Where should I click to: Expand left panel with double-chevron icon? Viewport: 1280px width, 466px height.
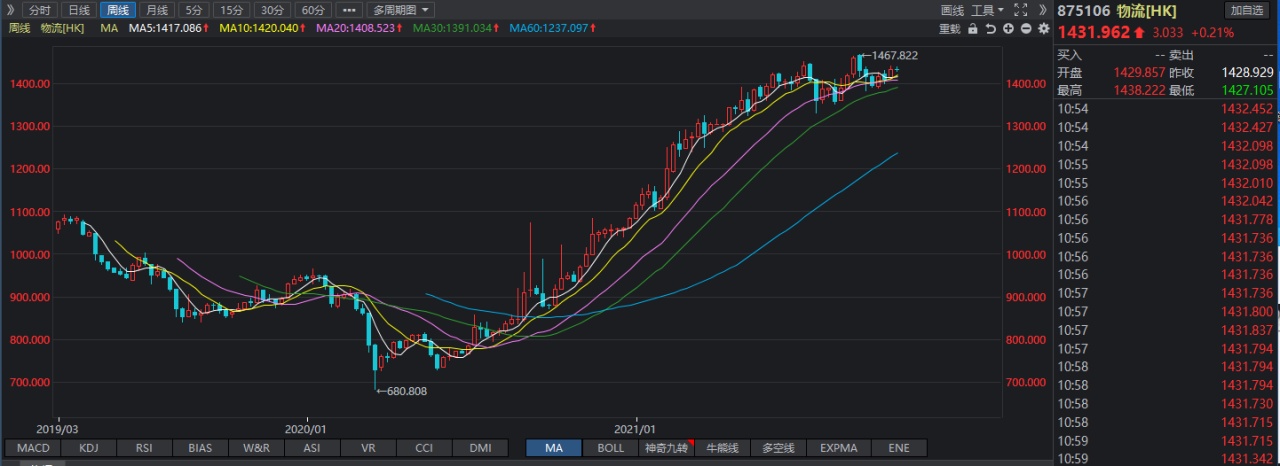point(10,10)
